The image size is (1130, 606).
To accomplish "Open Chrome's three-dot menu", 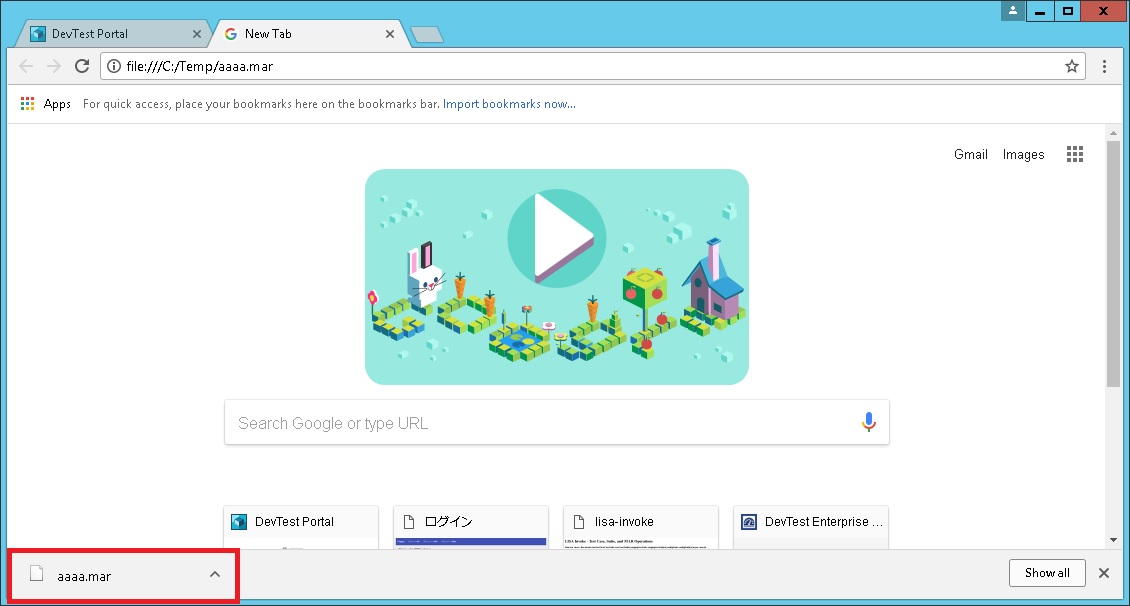I will point(1103,66).
